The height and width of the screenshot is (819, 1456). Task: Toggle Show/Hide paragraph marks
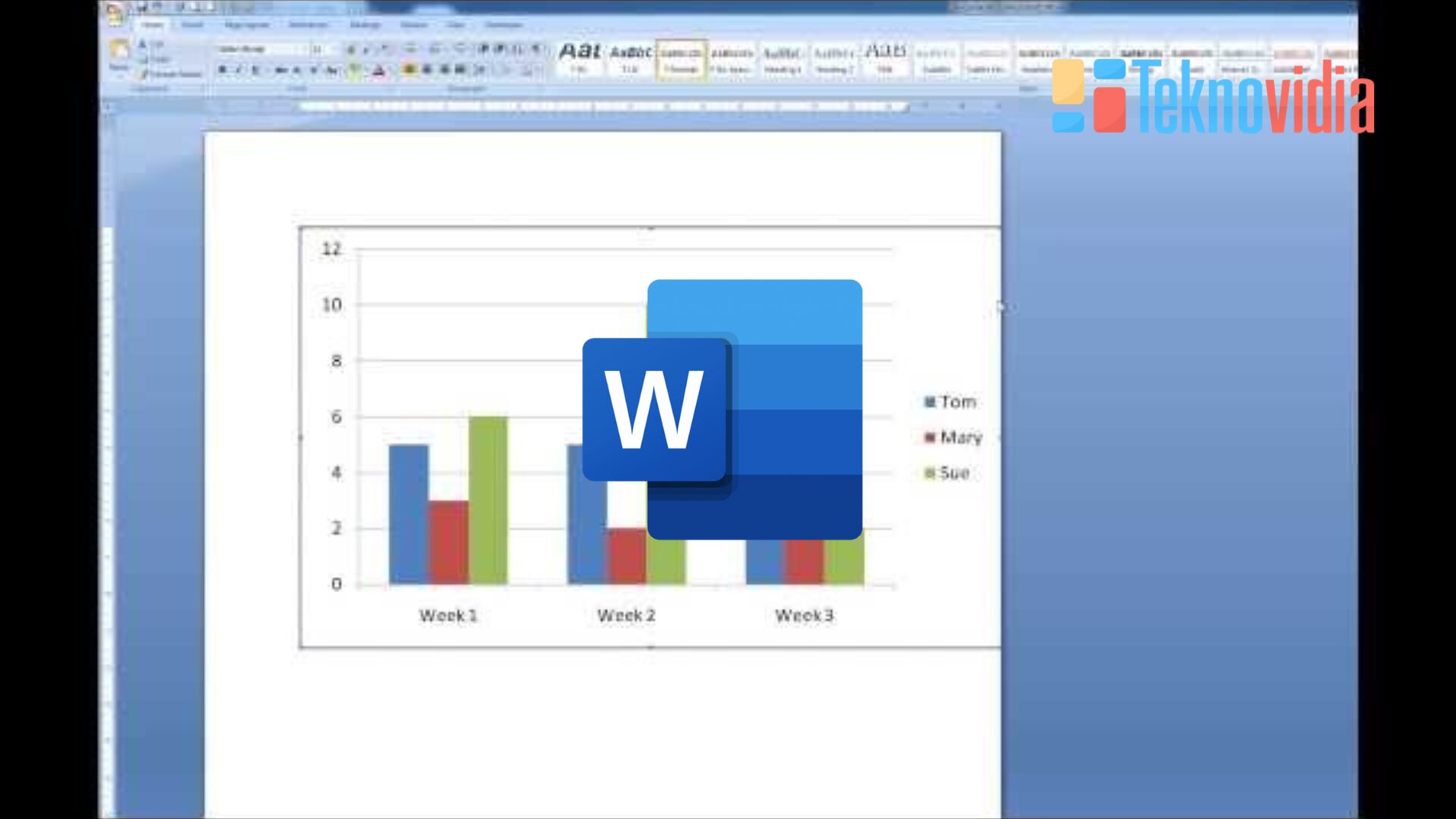coord(536,49)
